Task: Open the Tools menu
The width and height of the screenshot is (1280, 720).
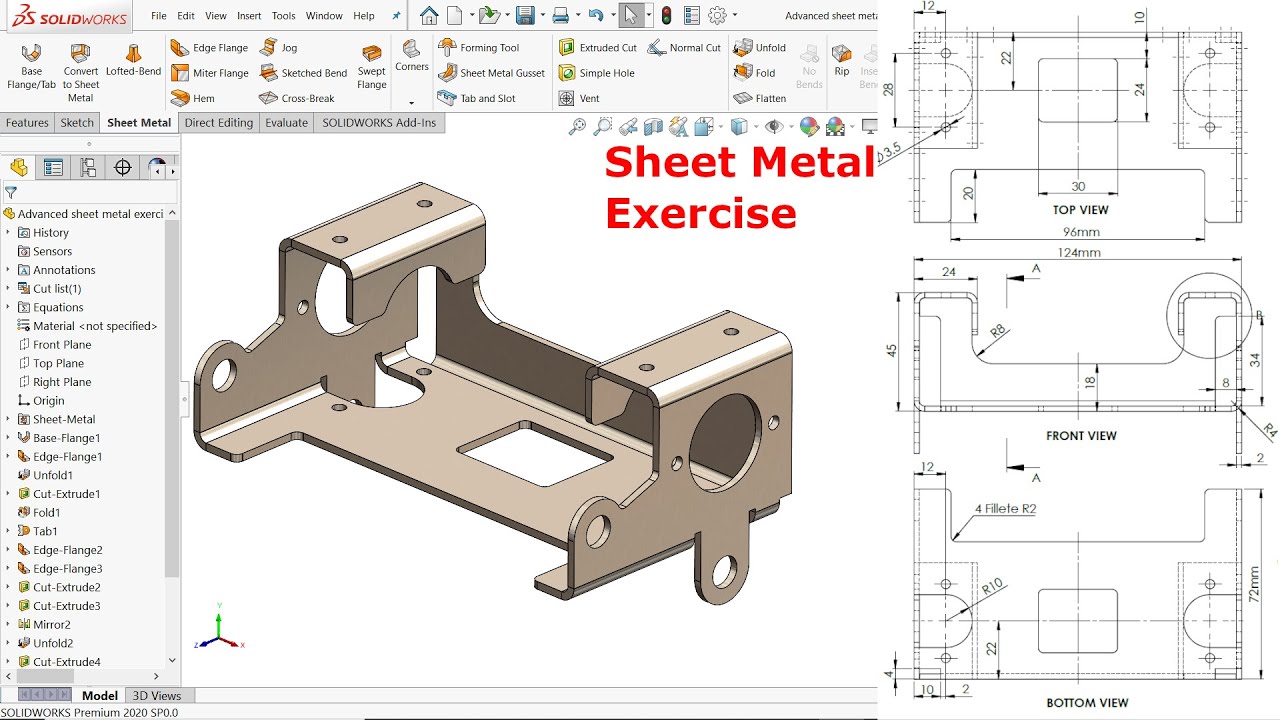Action: click(284, 16)
